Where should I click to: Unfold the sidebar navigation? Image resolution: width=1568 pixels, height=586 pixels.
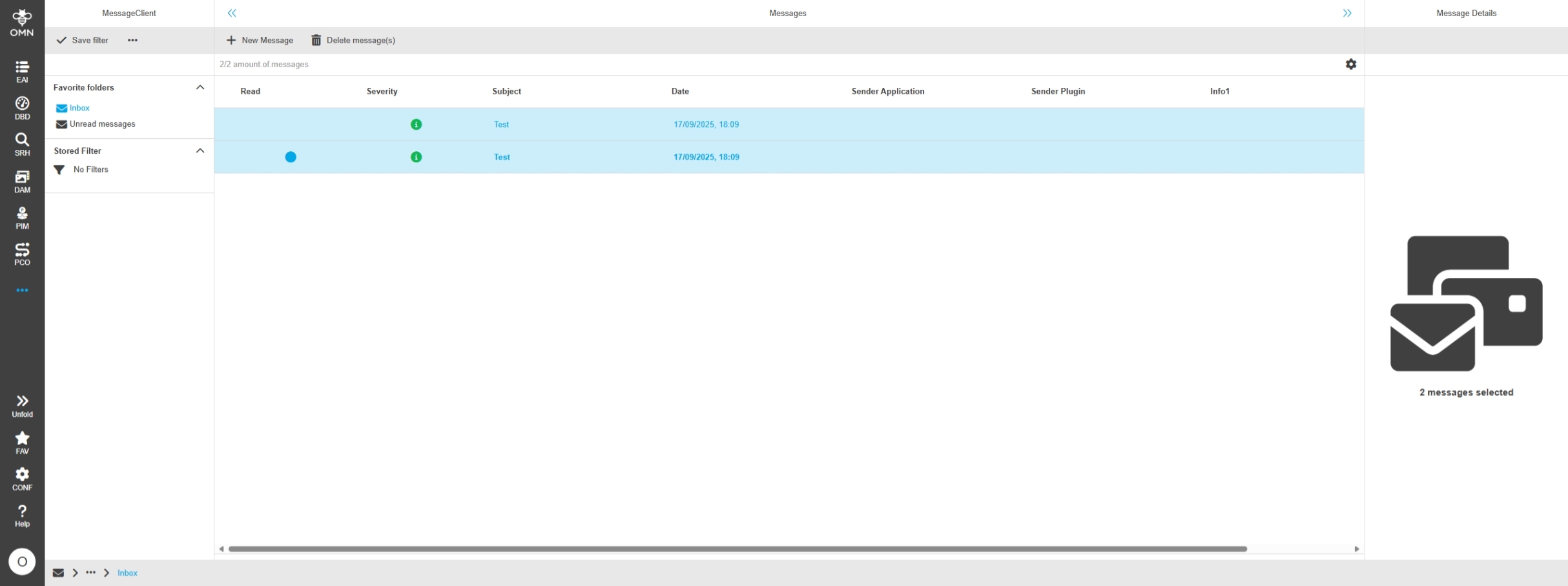pos(22,406)
